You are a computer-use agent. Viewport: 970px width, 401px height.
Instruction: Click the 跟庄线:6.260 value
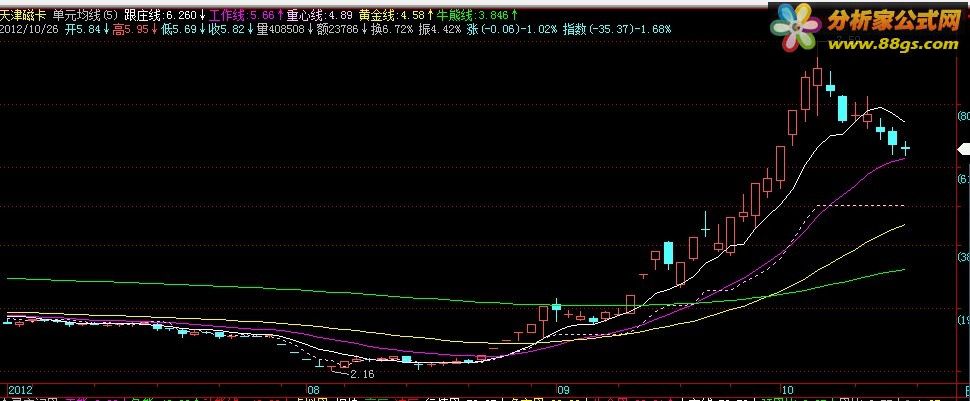pyautogui.click(x=161, y=14)
